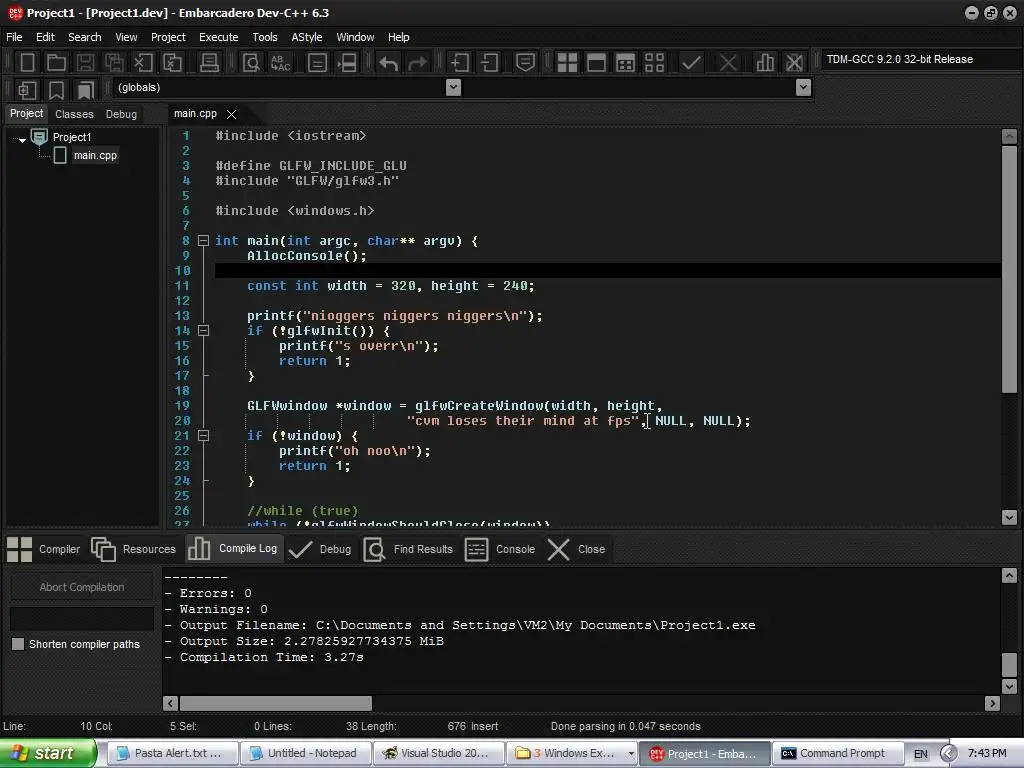Click the Goto Line toolbar icon
Viewport: 1024px width, 768px height.
(x=347, y=63)
